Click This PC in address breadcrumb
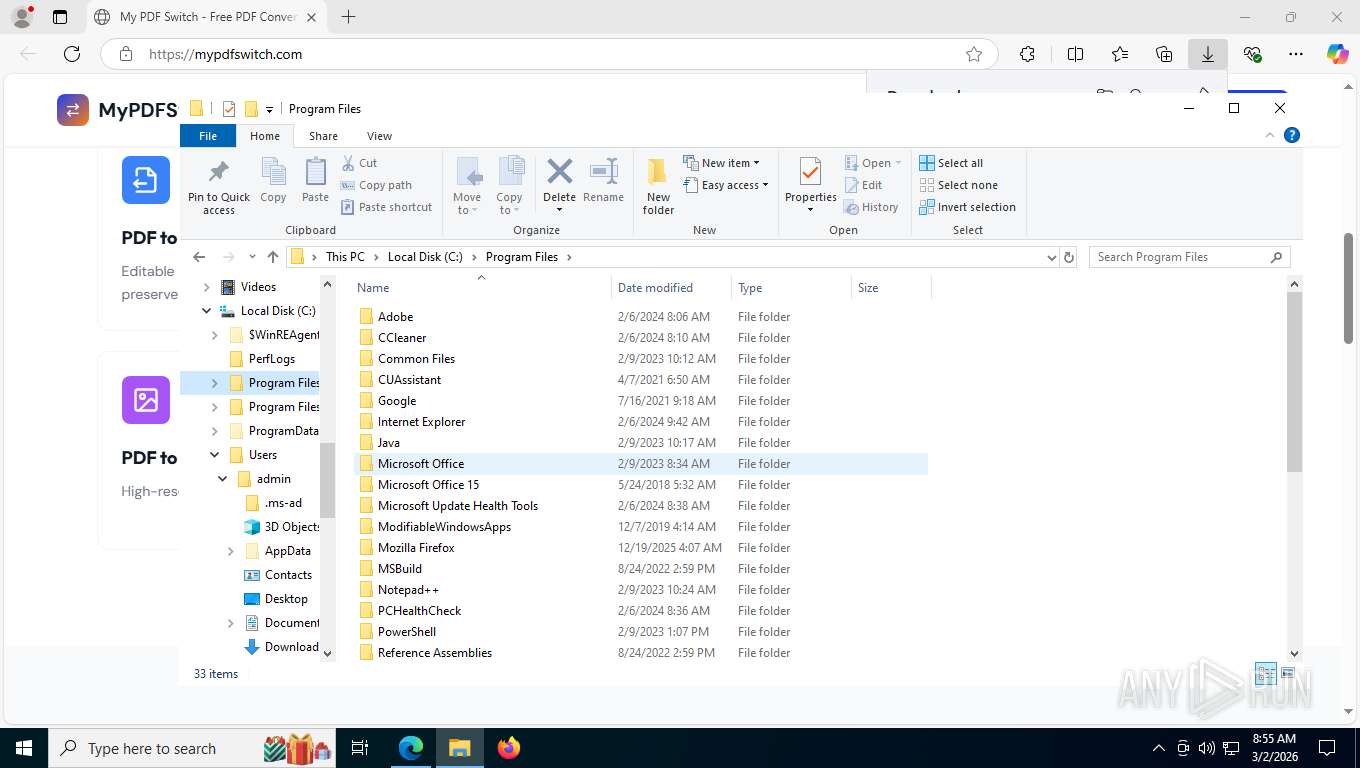Screen dimensions: 1360x768 (345, 257)
